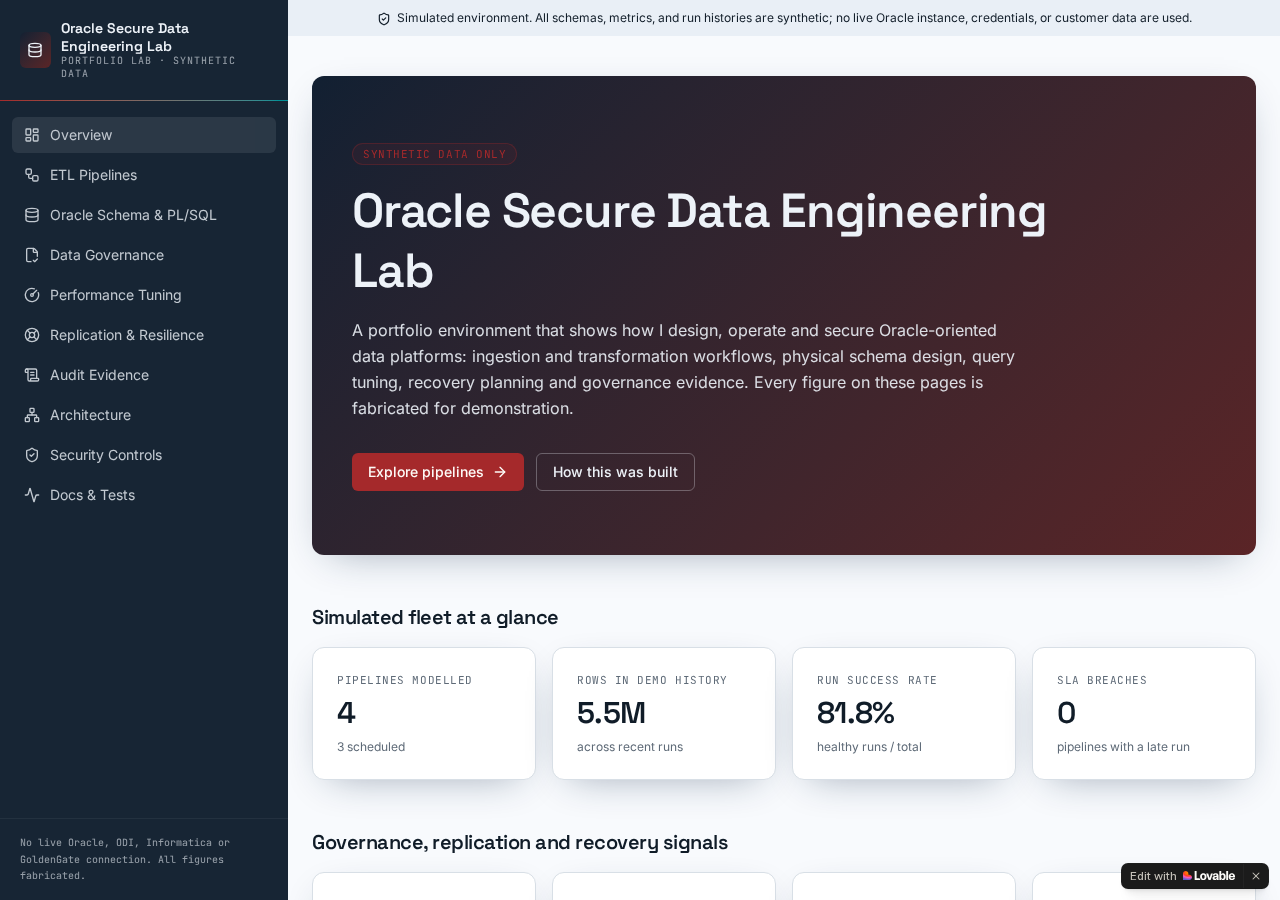Click 'pipelines with a late run' text

(x=1123, y=747)
